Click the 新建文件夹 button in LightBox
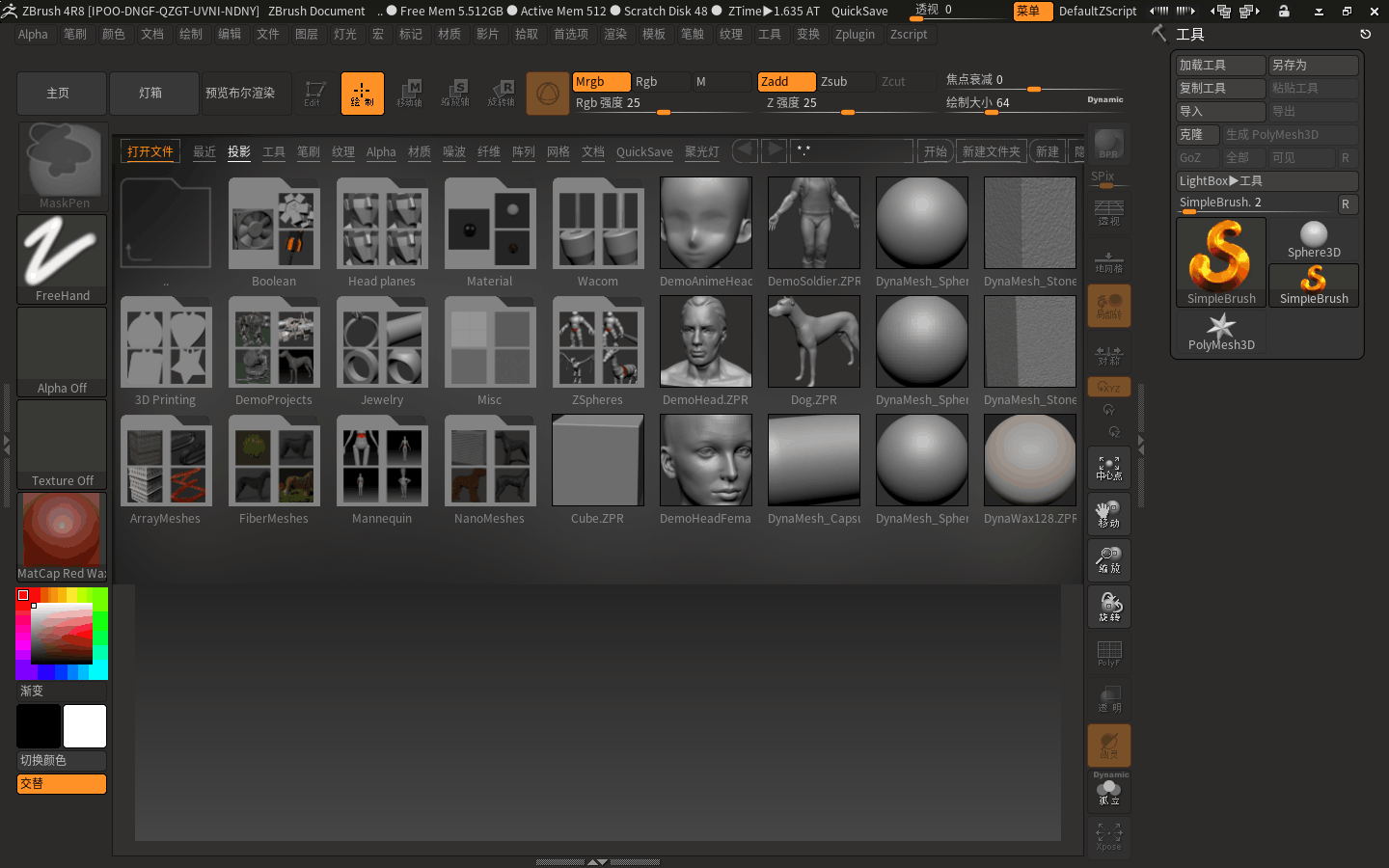 [991, 151]
